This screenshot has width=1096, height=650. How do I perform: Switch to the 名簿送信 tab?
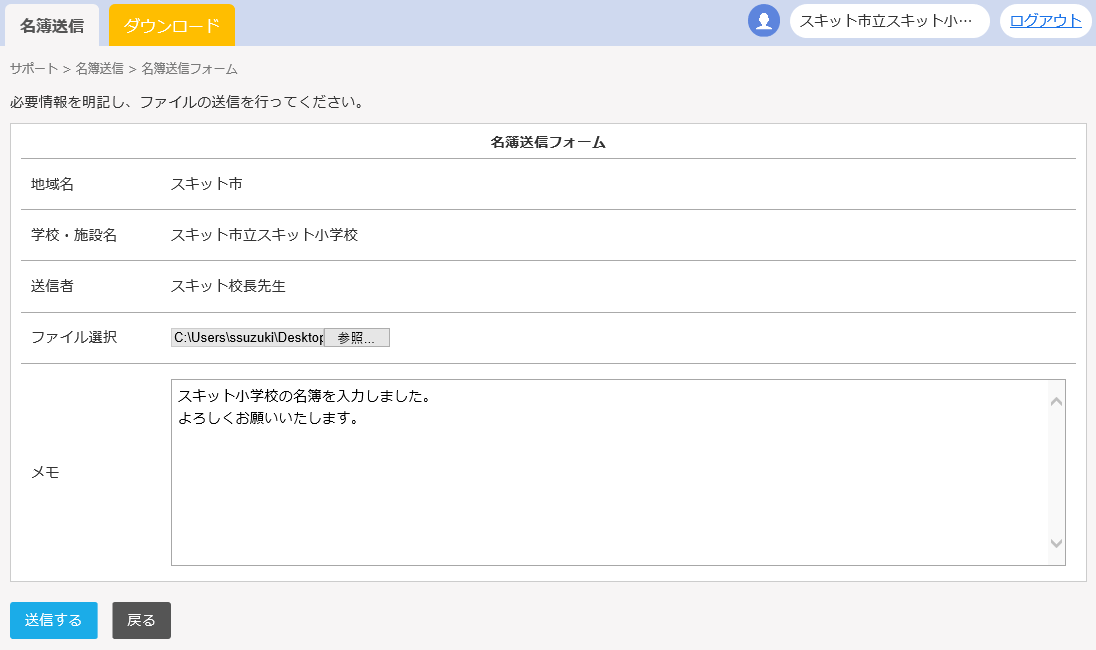click(52, 26)
